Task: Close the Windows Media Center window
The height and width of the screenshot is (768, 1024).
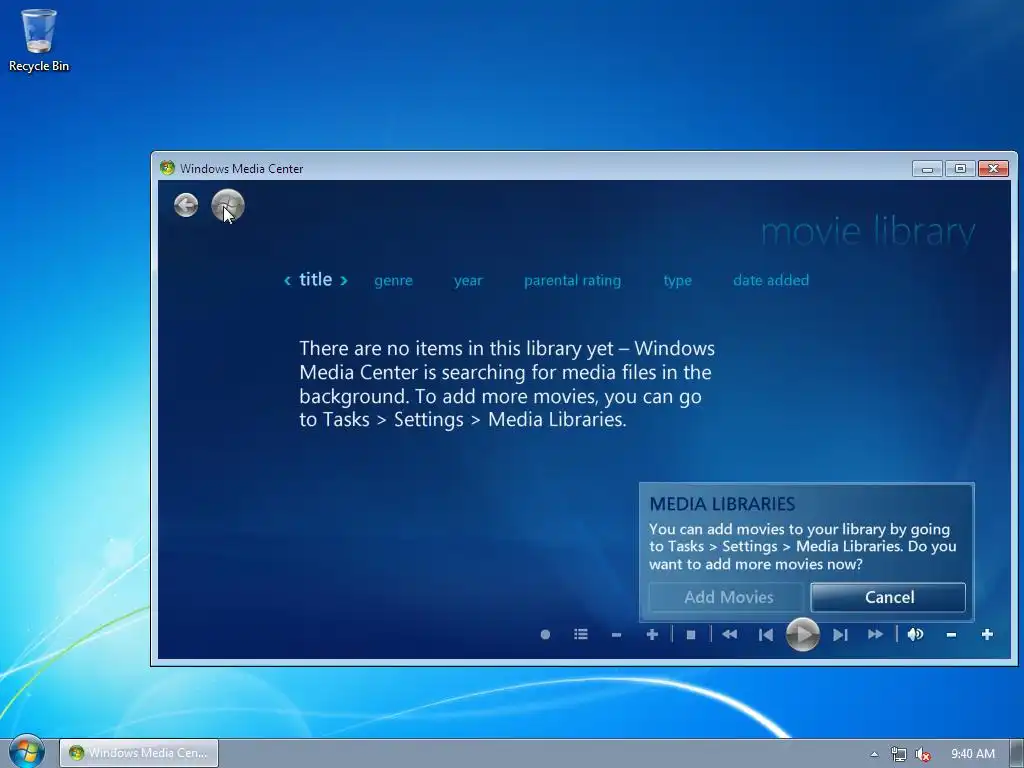Action: pyautogui.click(x=993, y=168)
